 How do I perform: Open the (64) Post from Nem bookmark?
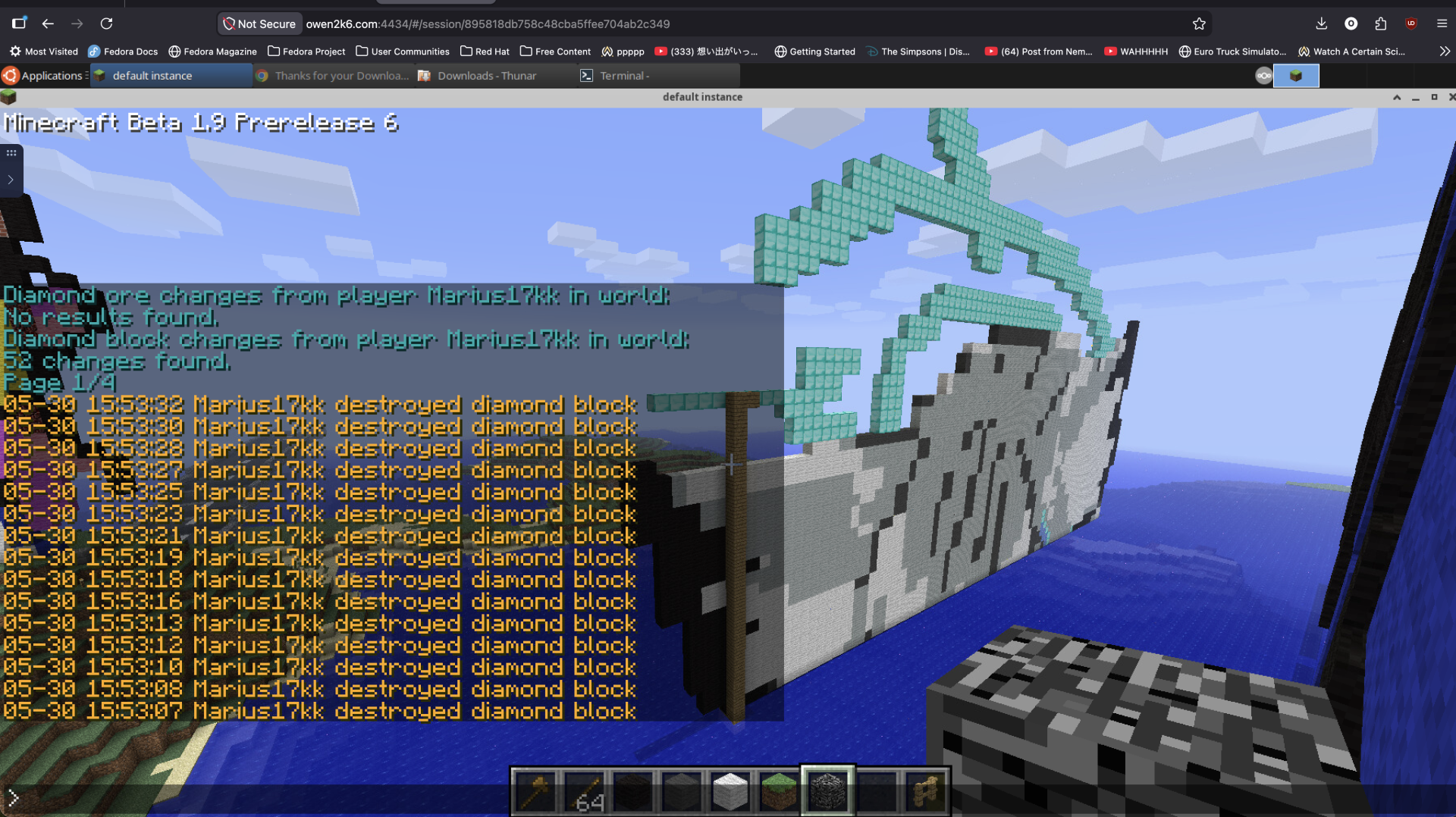coord(1039,52)
